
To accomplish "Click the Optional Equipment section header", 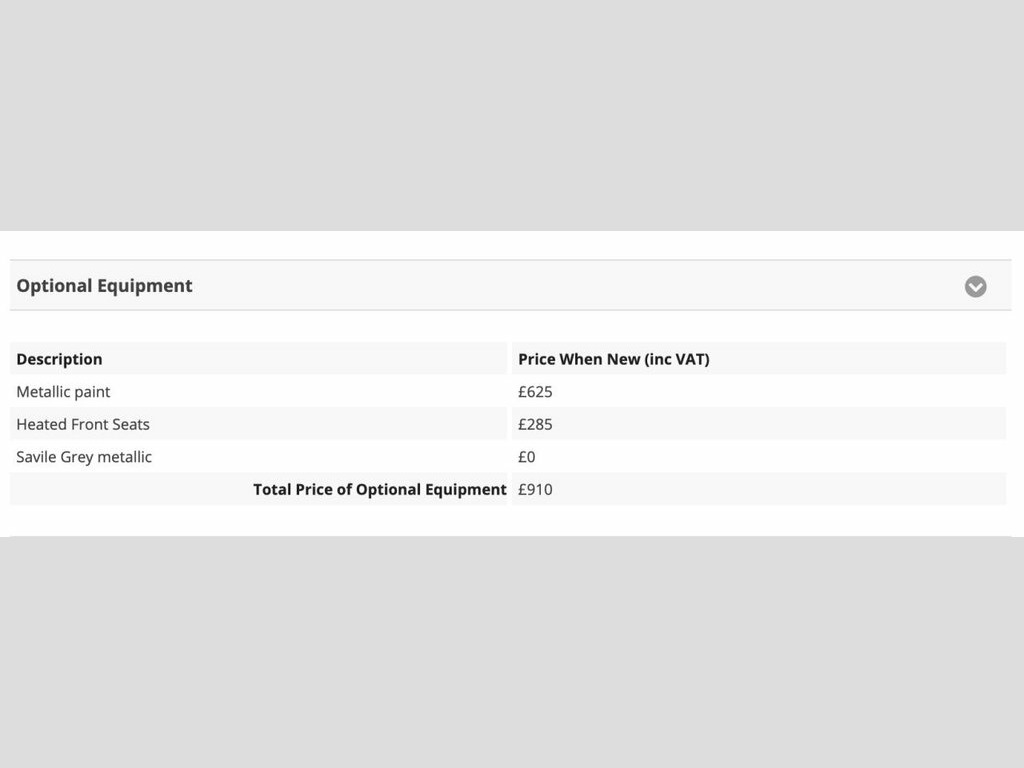I will click(510, 285).
